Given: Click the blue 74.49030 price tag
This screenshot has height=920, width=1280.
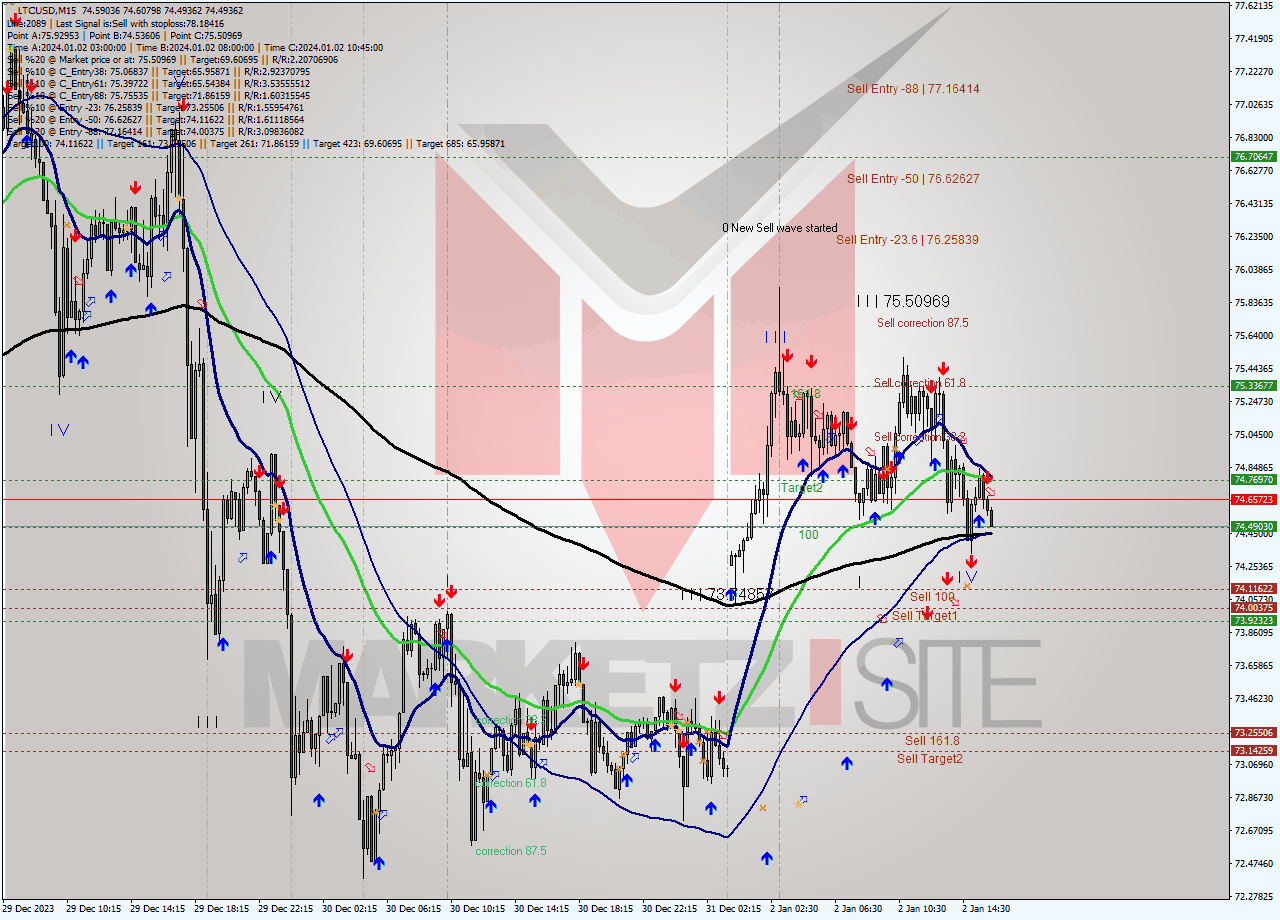Looking at the screenshot, I should click(1253, 527).
